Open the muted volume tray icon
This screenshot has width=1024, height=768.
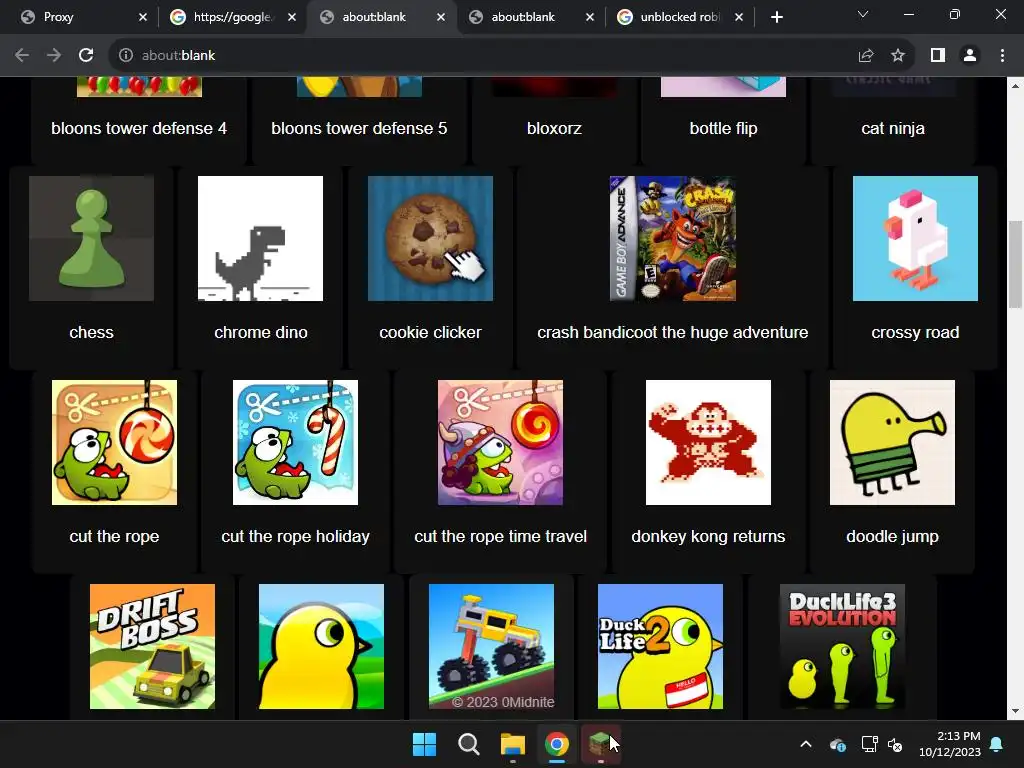pyautogui.click(x=895, y=744)
